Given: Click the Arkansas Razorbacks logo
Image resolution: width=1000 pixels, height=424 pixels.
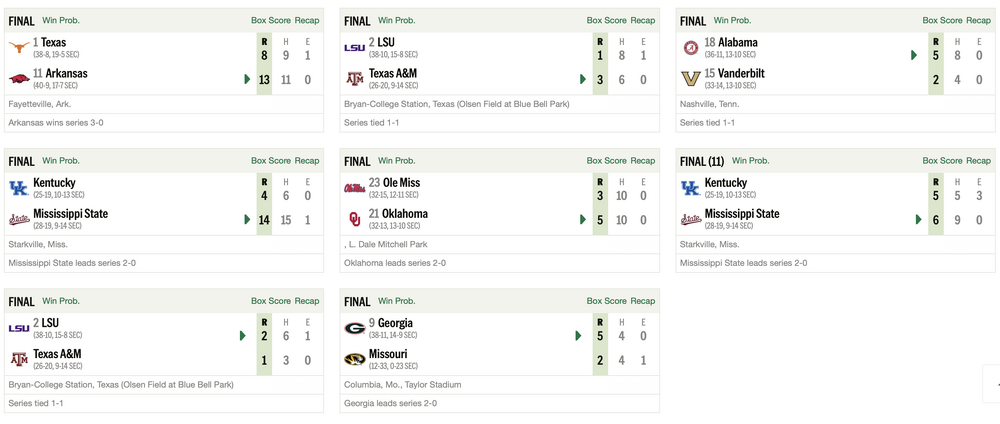Looking at the screenshot, I should (x=19, y=78).
